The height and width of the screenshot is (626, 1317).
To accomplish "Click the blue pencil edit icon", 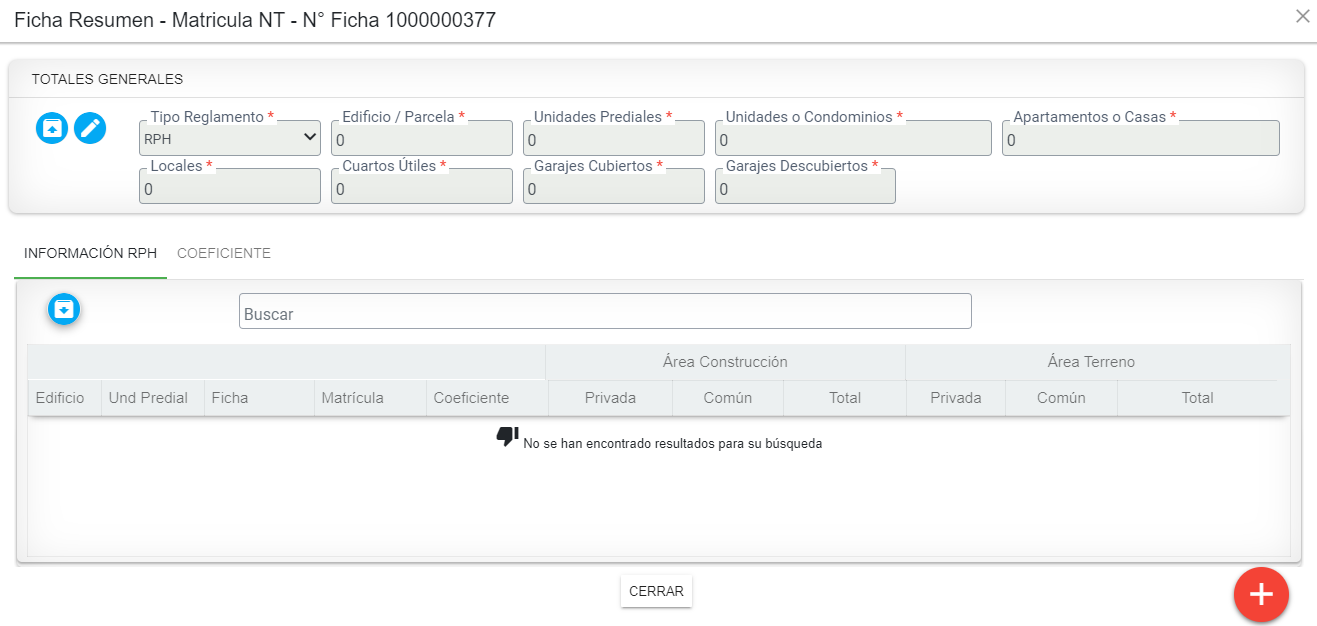I will pos(90,128).
